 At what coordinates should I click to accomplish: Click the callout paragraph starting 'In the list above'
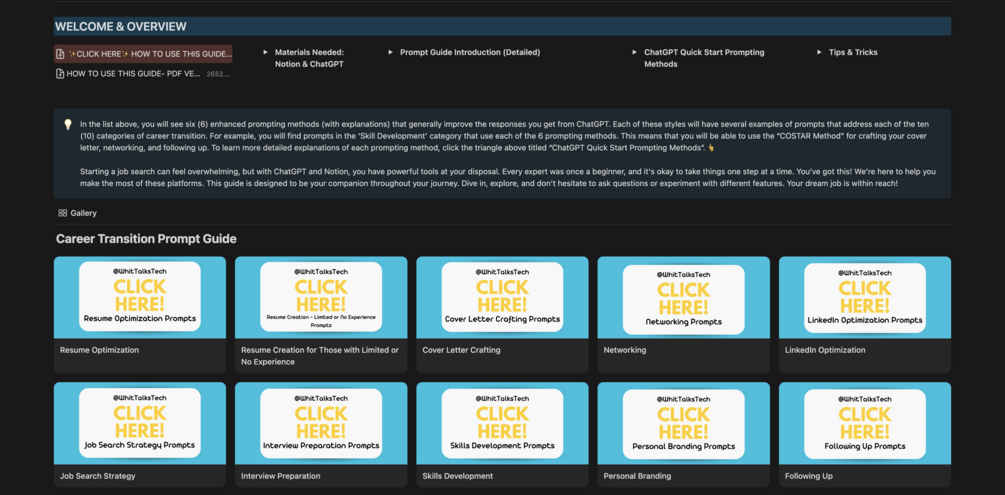tap(504, 136)
